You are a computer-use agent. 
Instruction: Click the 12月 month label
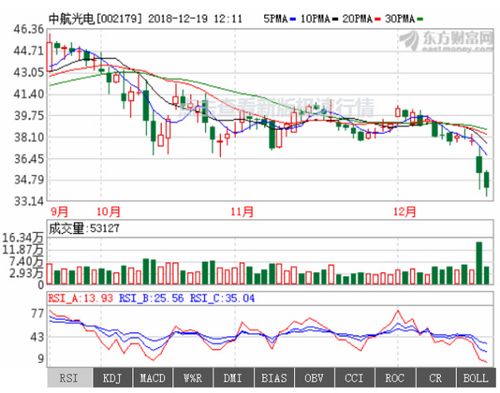click(405, 211)
